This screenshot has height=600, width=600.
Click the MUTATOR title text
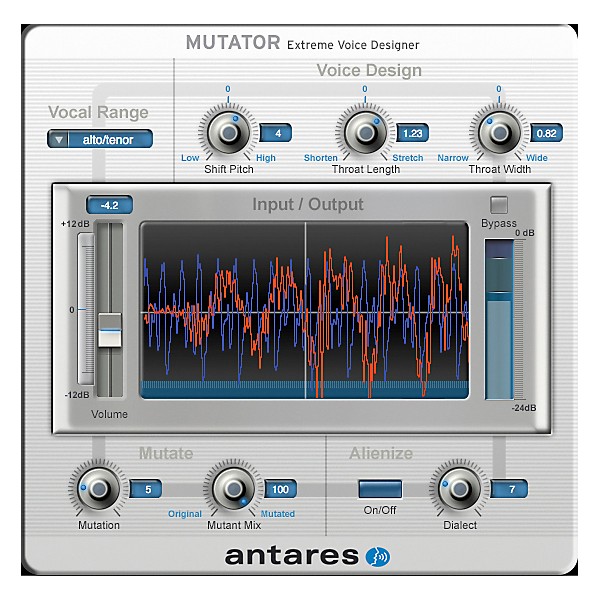pyautogui.click(x=233, y=42)
